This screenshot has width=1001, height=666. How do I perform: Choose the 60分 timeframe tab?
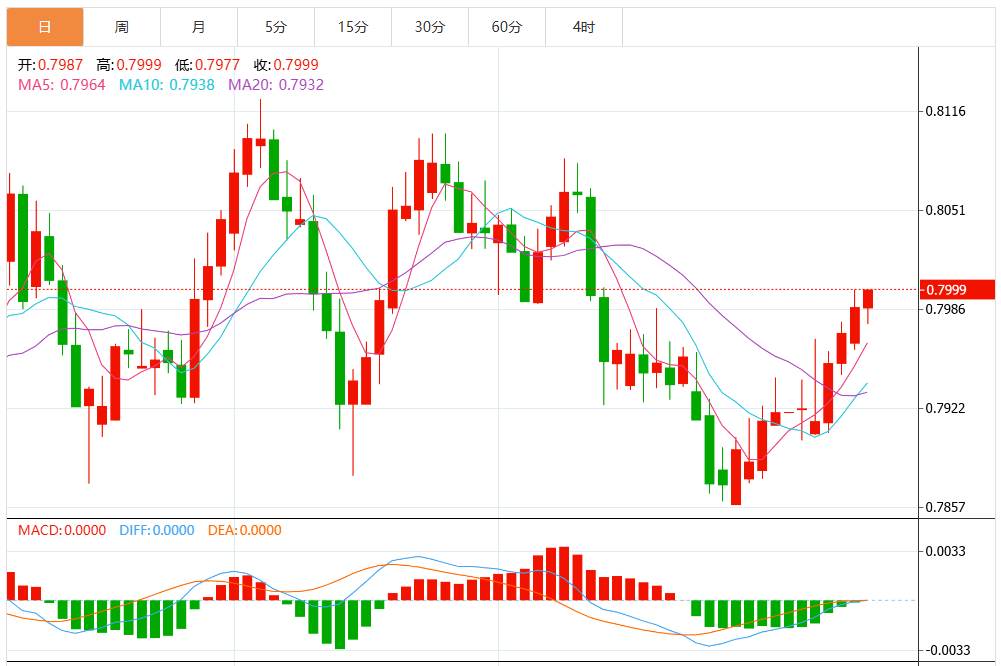(506, 27)
